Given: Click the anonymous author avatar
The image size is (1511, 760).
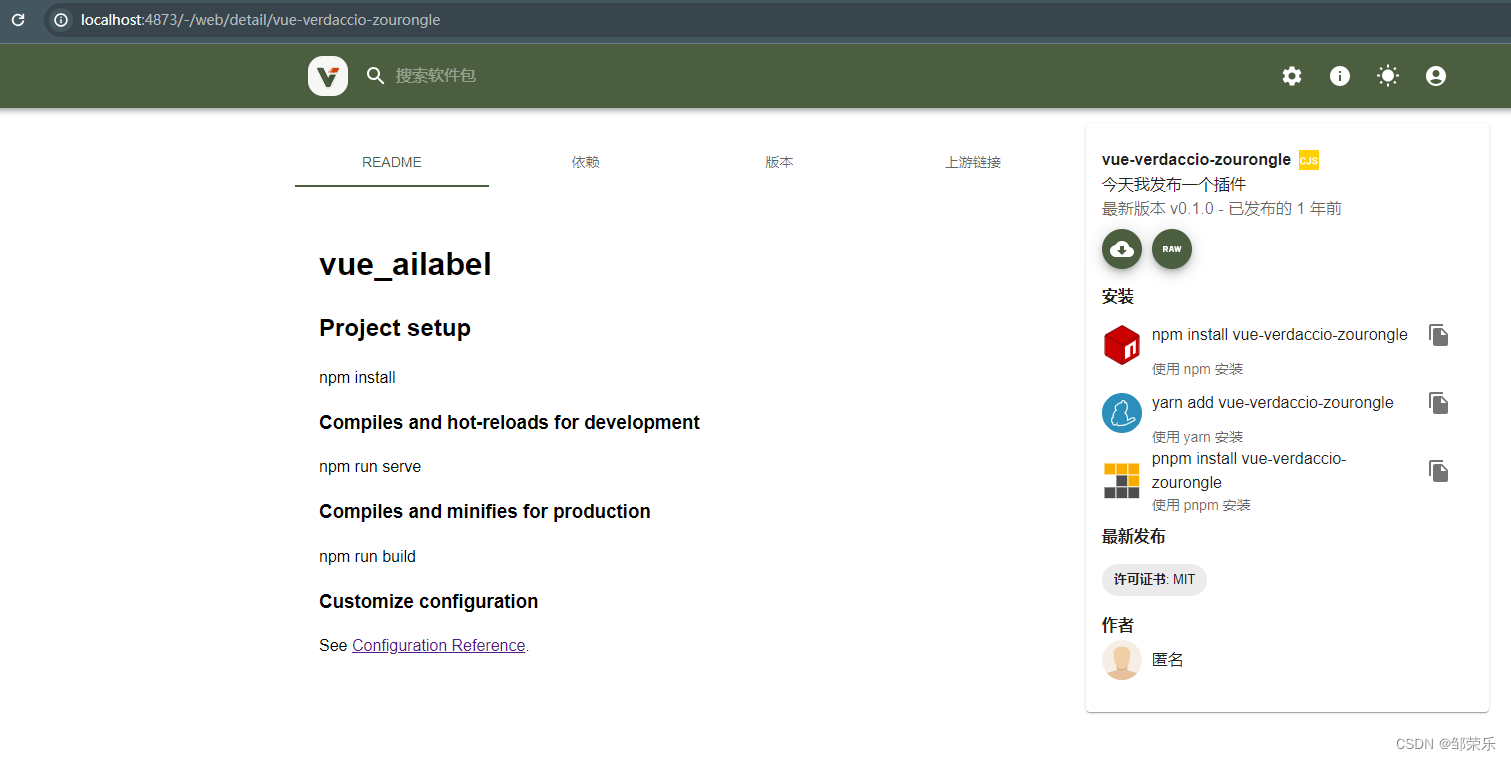Looking at the screenshot, I should 1122,660.
